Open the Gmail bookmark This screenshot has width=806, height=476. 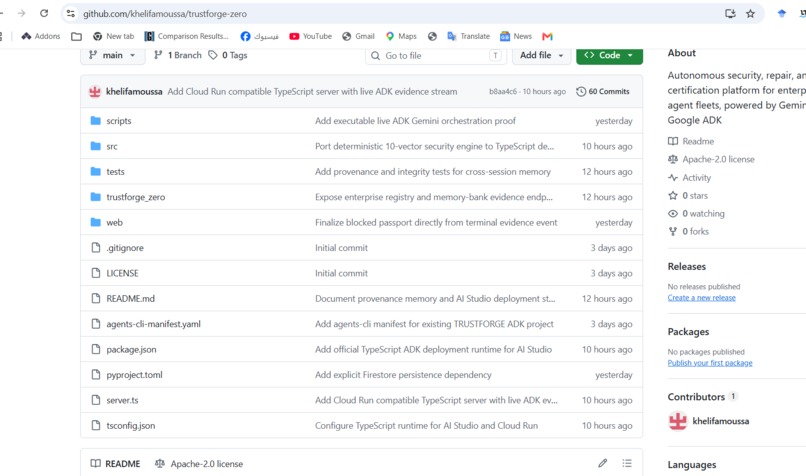[358, 36]
